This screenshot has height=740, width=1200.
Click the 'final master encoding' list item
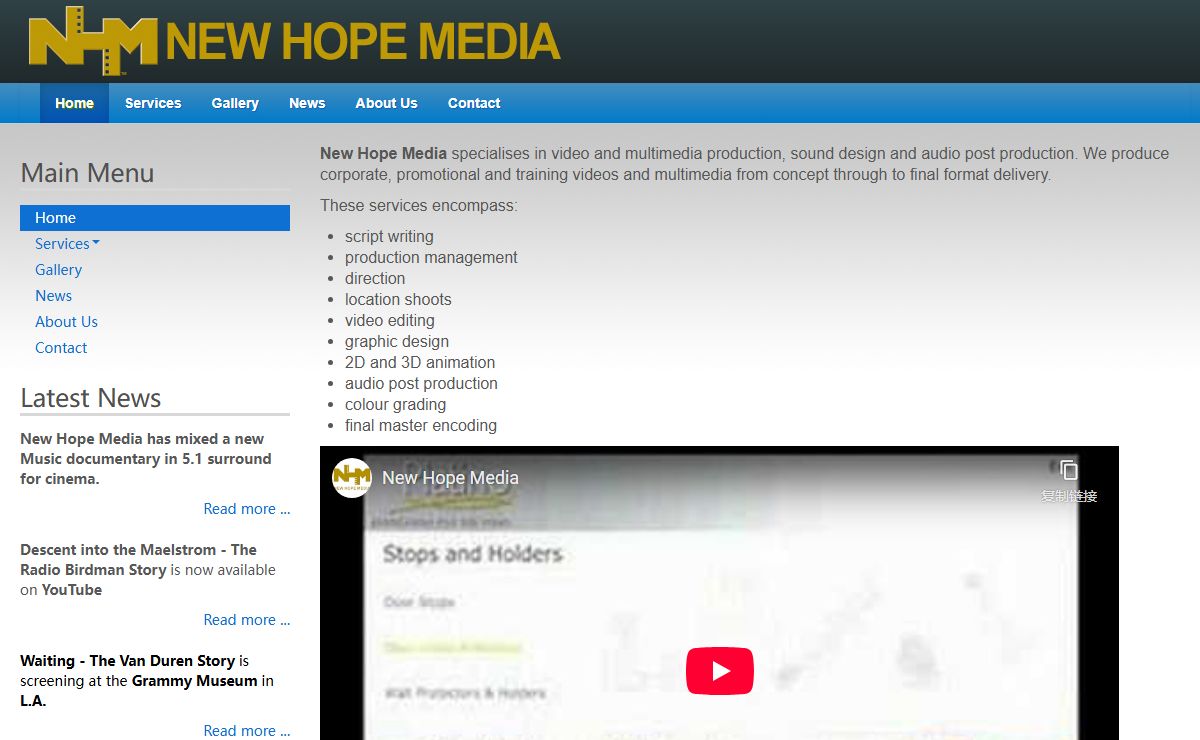pyautogui.click(x=421, y=426)
